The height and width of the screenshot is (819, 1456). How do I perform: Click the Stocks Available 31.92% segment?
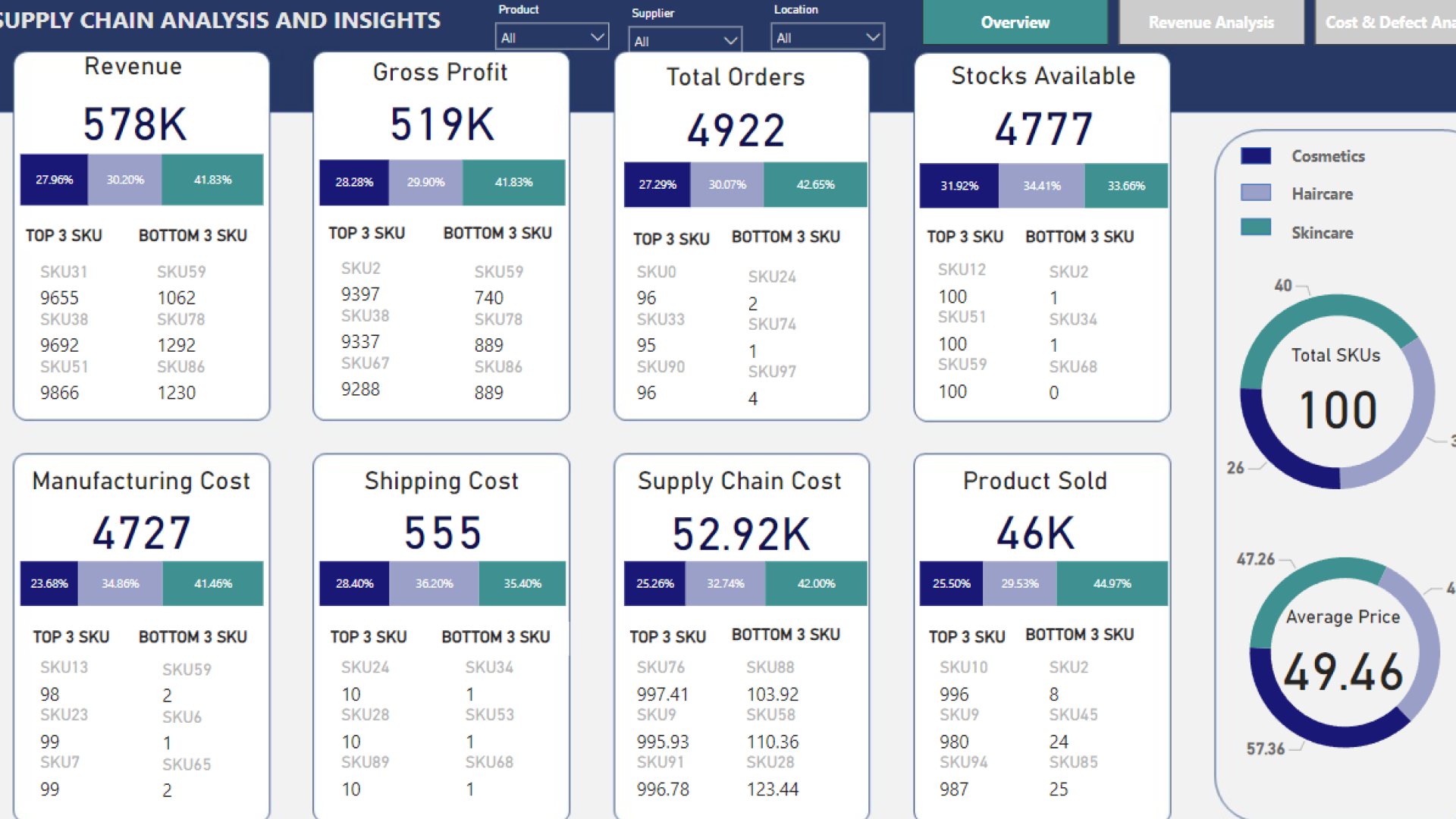click(959, 185)
